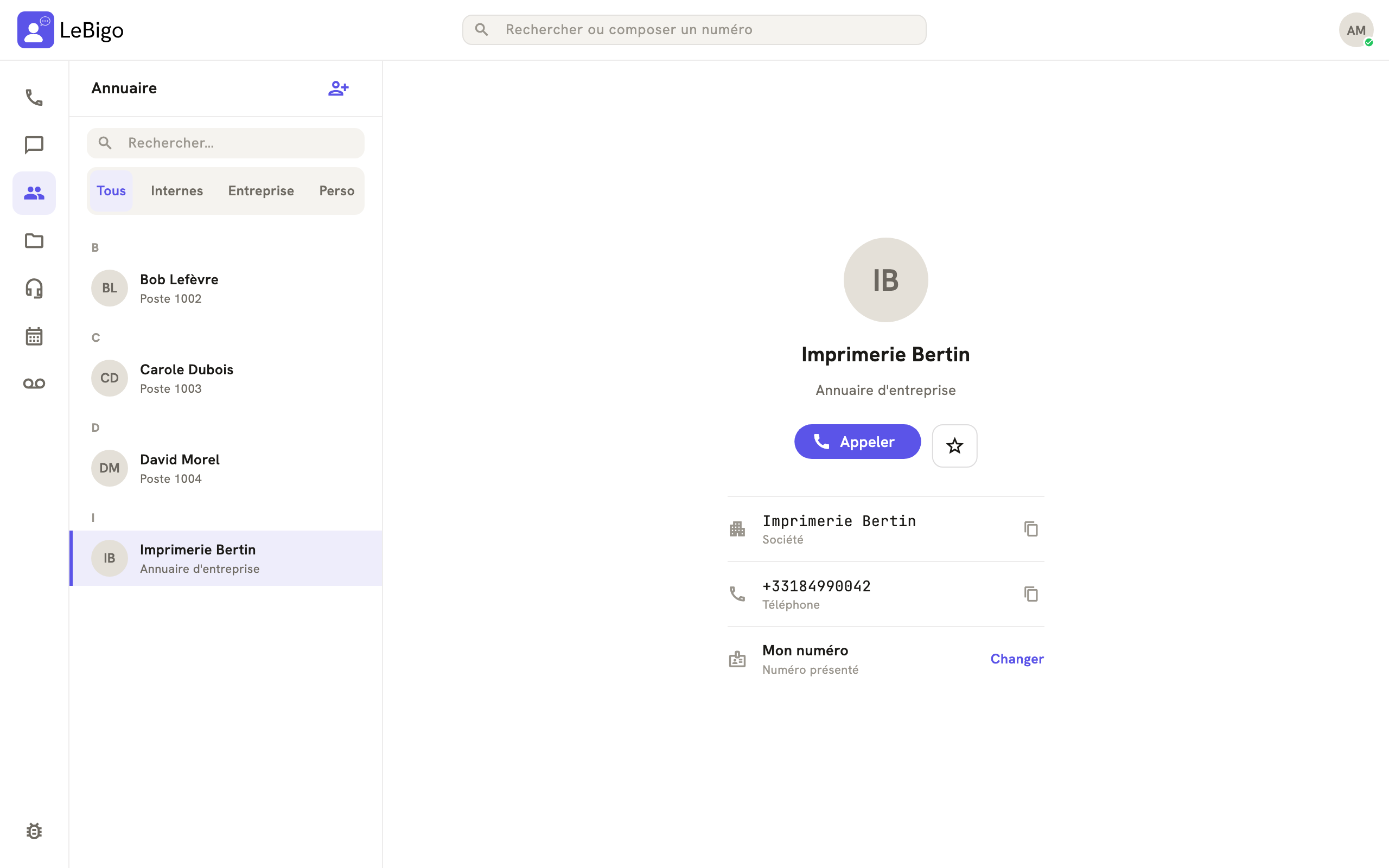Image resolution: width=1389 pixels, height=868 pixels.
Task: Open the calendar icon in sidebar
Action: pyautogui.click(x=34, y=336)
